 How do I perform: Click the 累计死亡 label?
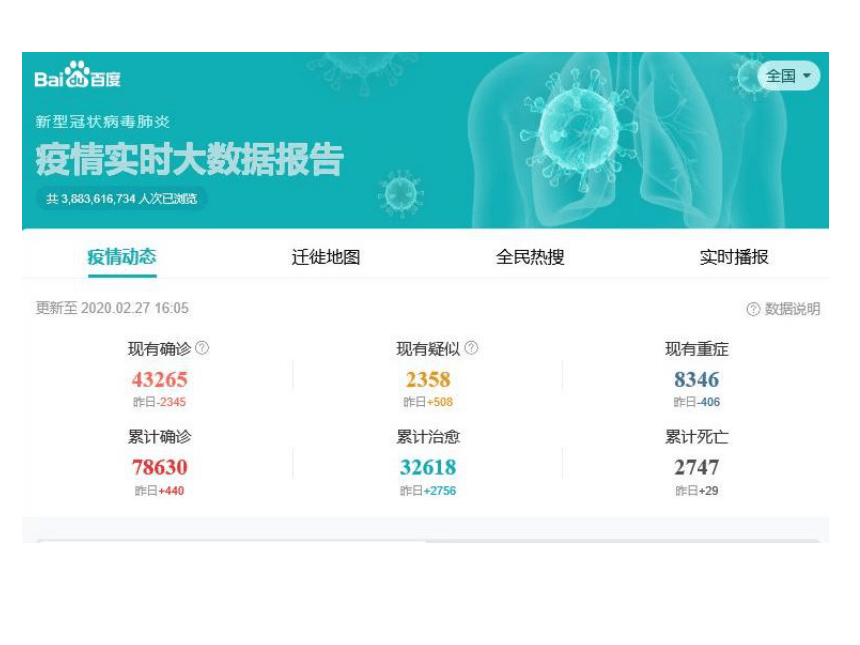click(697, 437)
